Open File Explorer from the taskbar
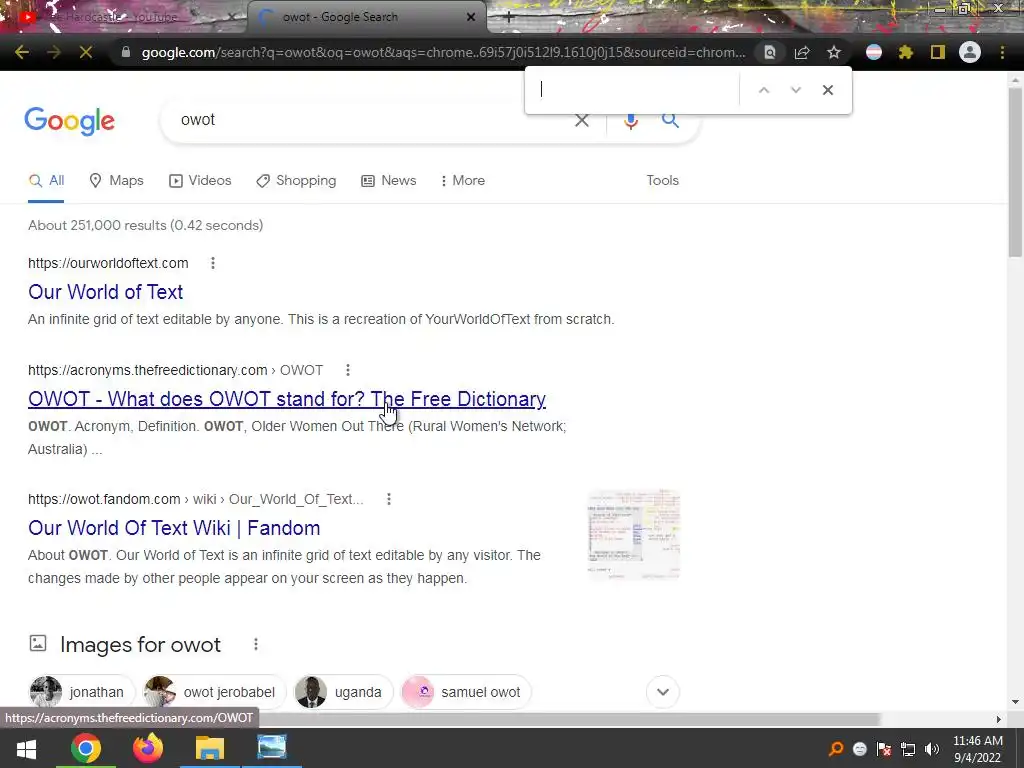This screenshot has width=1024, height=768. (210, 748)
